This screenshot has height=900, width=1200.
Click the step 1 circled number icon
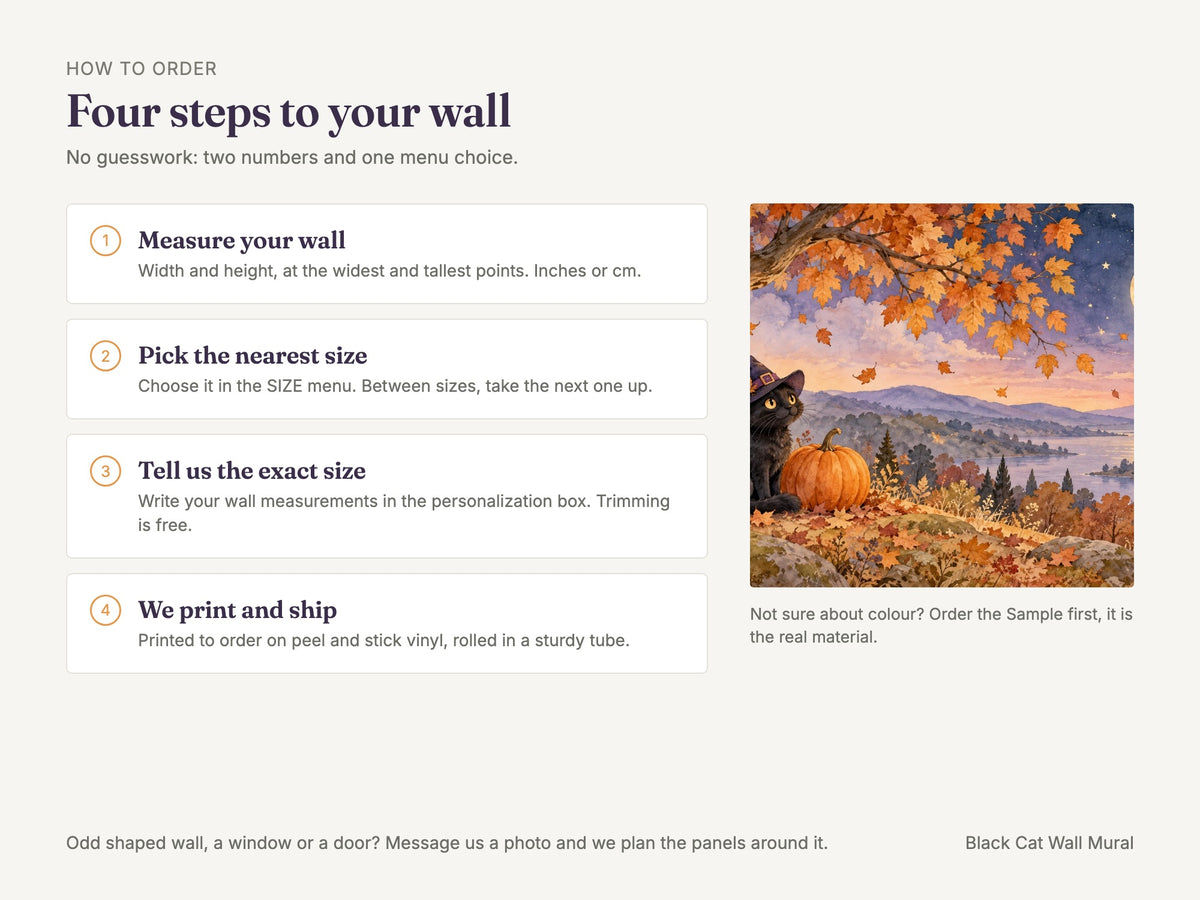point(105,241)
